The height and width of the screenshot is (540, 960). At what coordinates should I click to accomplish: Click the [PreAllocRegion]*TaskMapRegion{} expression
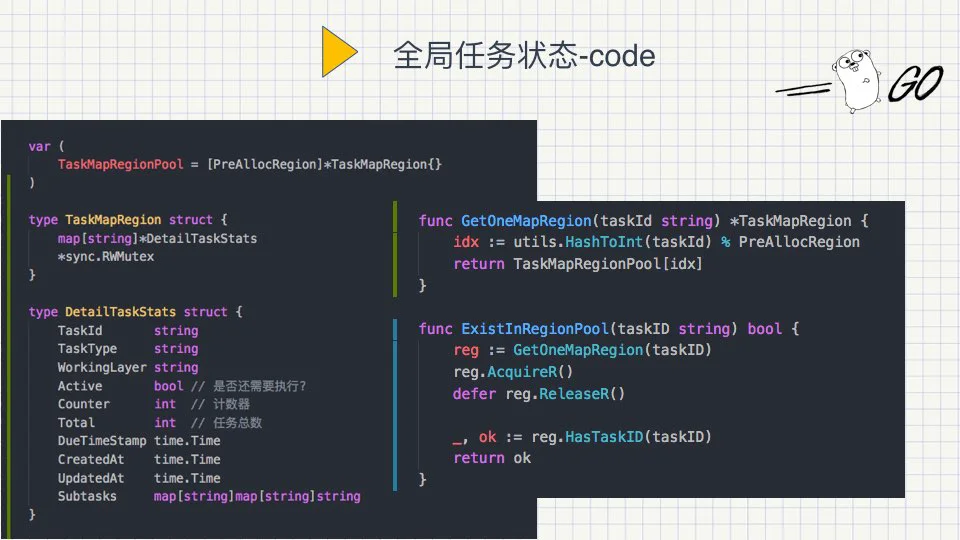pyautogui.click(x=324, y=164)
